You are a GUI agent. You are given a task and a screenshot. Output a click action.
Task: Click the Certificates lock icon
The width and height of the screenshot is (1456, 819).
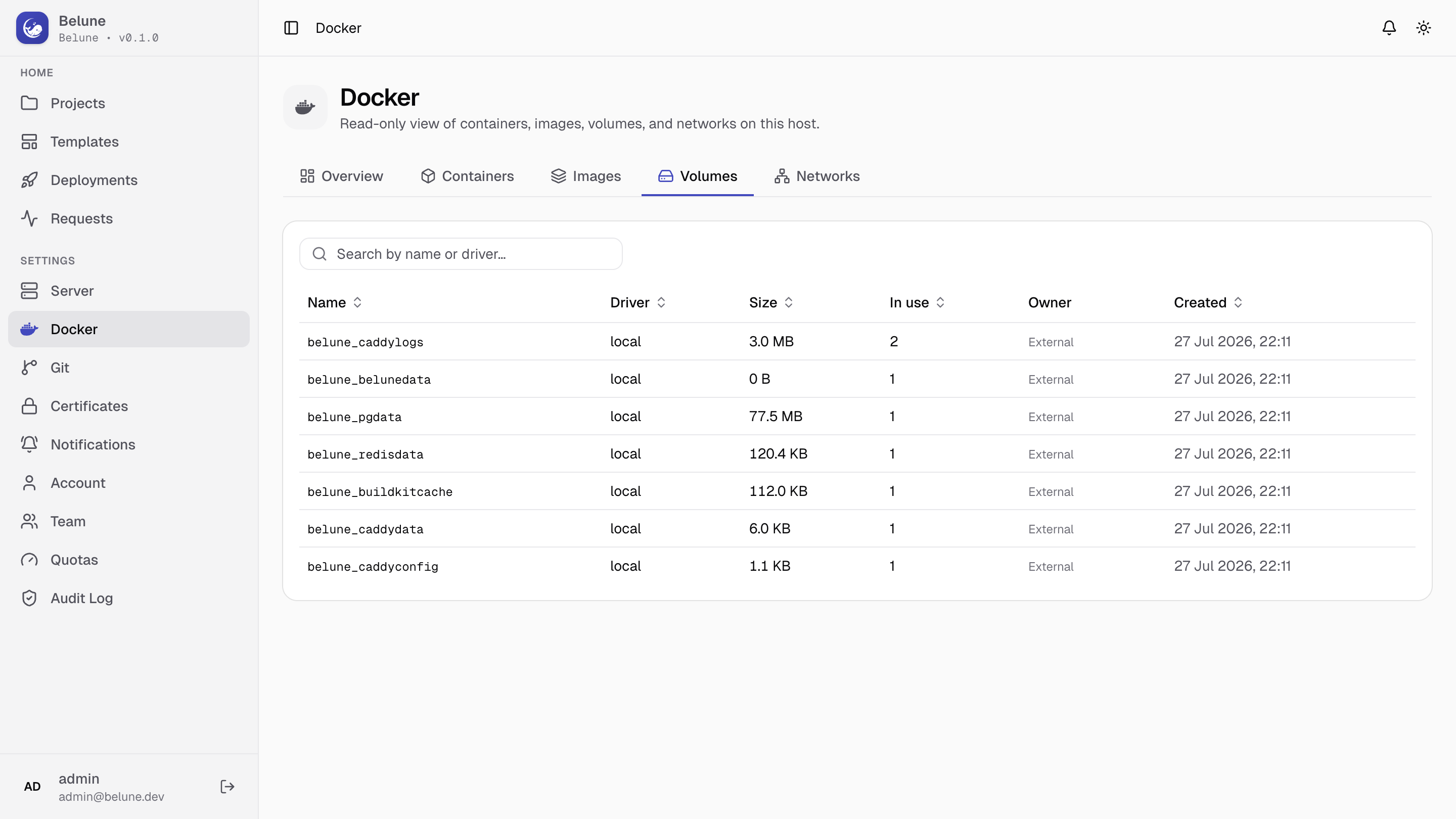[29, 406]
